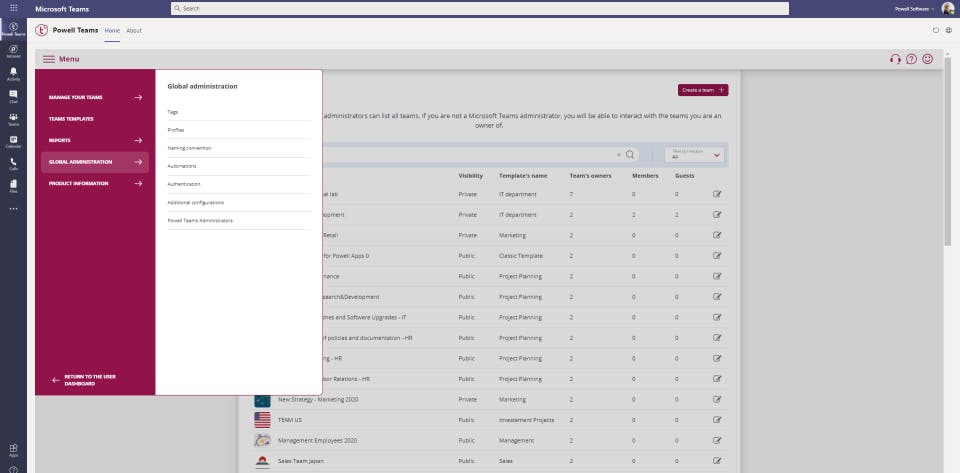Open the Apps store icon in rail
This screenshot has width=960, height=473.
click(13, 450)
